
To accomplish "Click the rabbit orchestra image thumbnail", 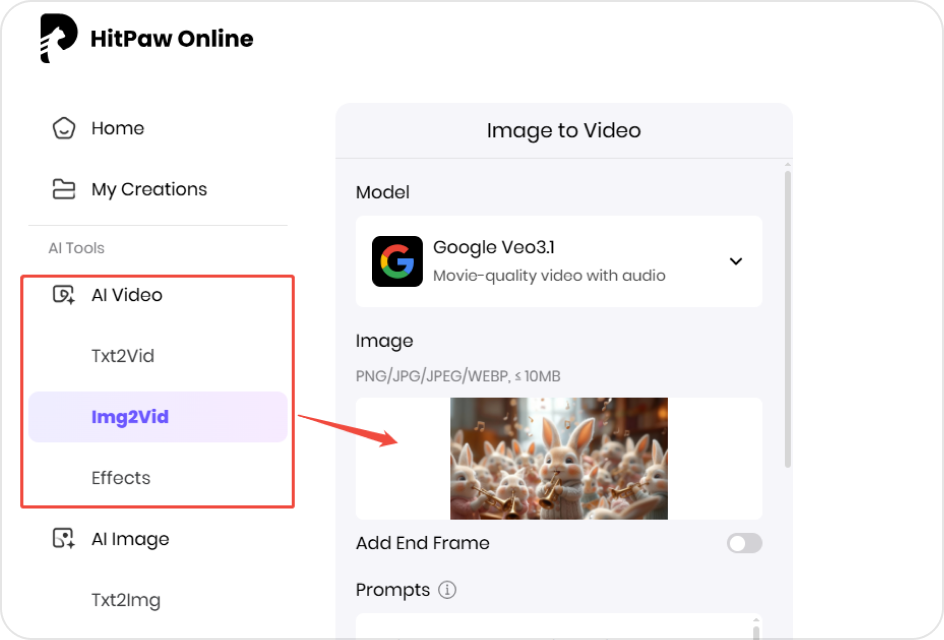I will (x=559, y=458).
